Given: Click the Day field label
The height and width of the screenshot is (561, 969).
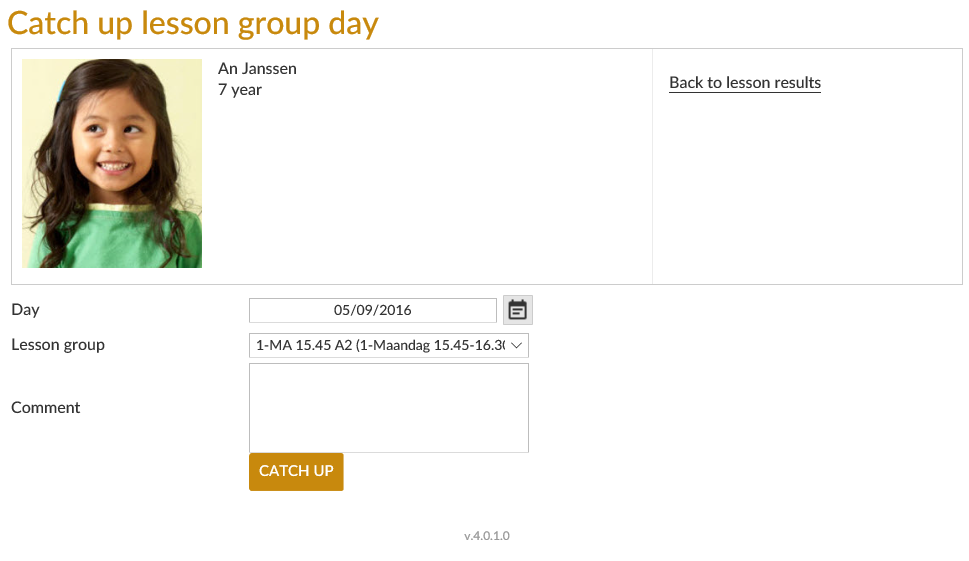Looking at the screenshot, I should (x=25, y=310).
